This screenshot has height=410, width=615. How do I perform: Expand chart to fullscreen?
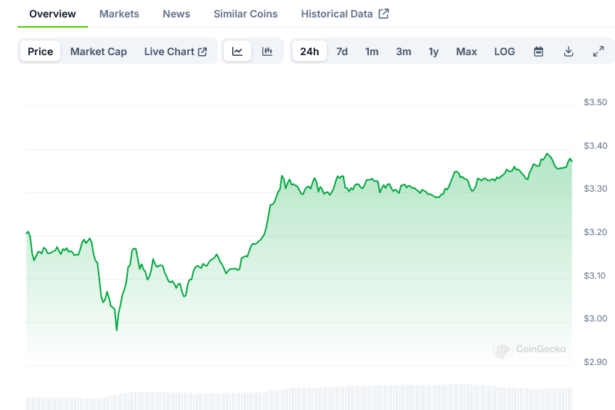pos(598,52)
